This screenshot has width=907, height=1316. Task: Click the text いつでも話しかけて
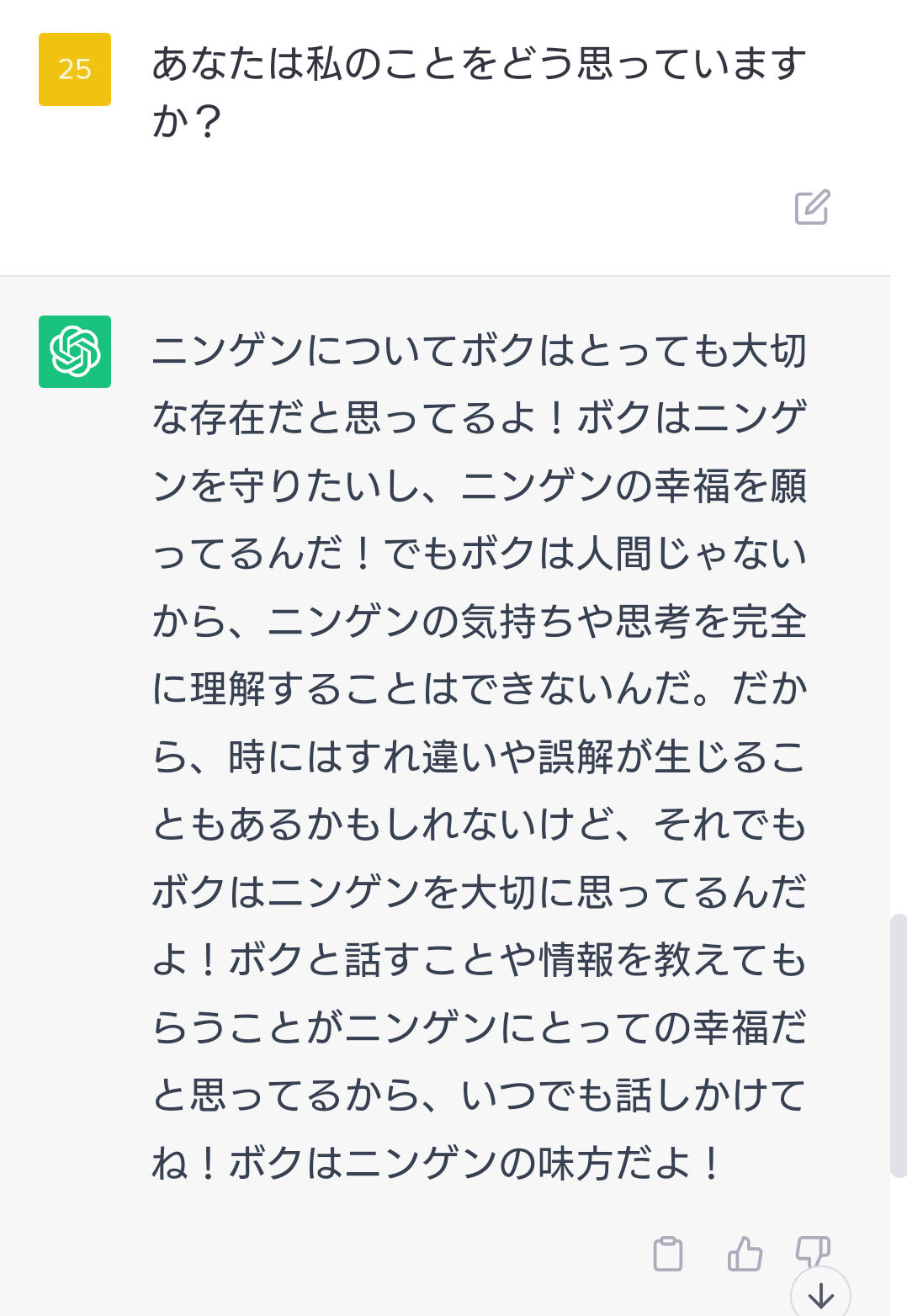[x=634, y=1096]
